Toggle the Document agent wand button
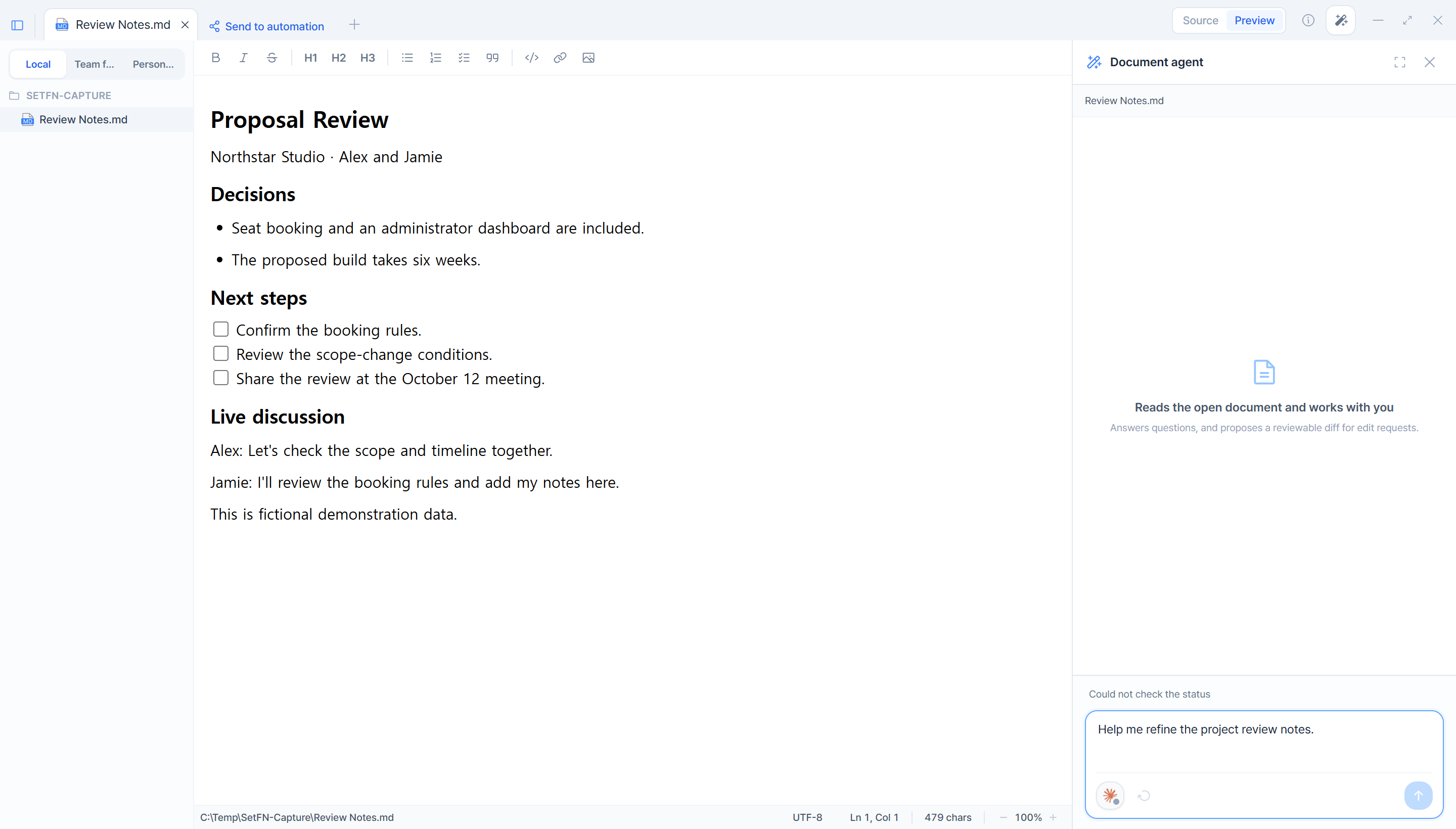Viewport: 1456px width, 829px height. point(1340,21)
